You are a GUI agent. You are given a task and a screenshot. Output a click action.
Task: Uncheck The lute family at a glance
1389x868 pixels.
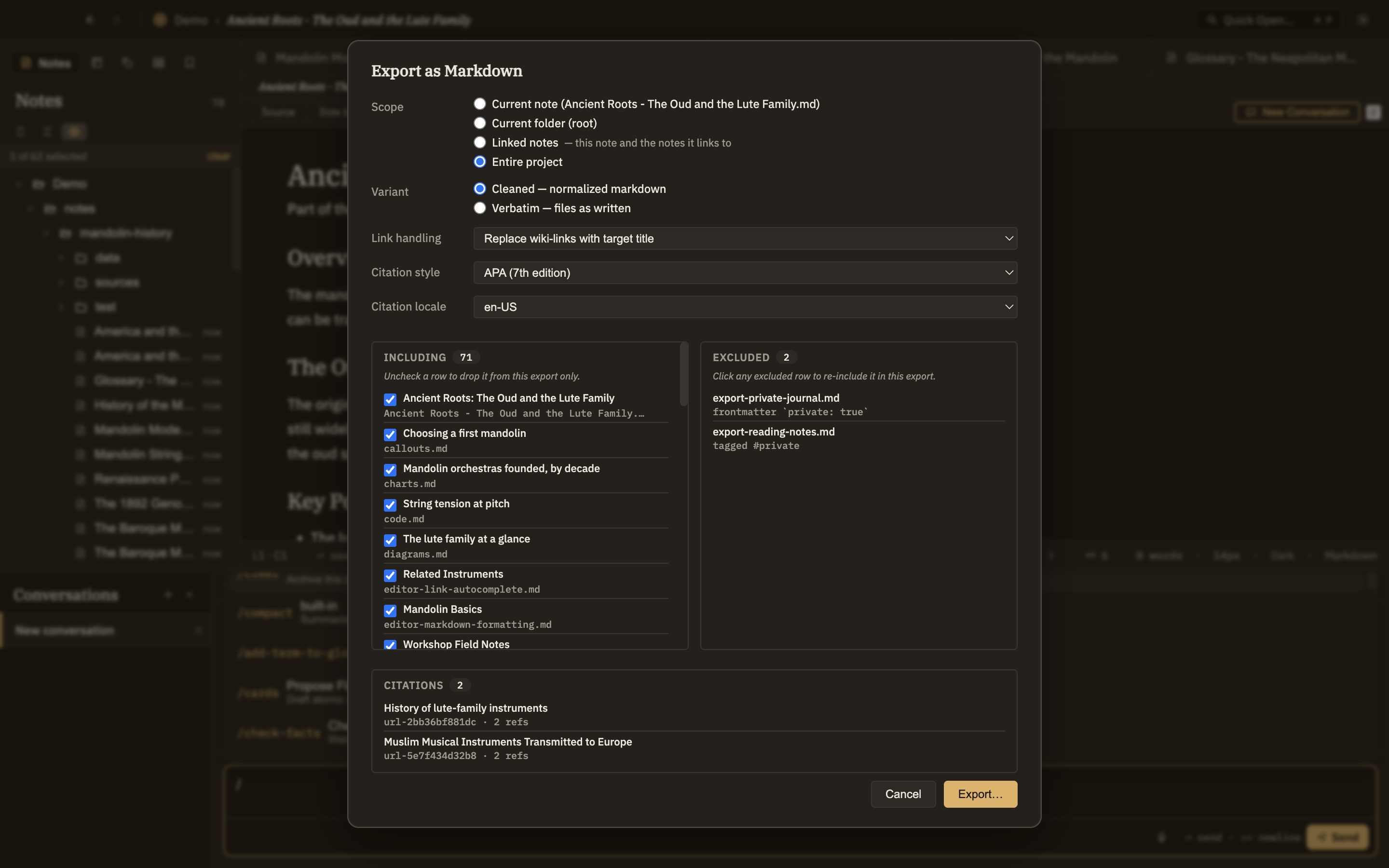tap(390, 540)
